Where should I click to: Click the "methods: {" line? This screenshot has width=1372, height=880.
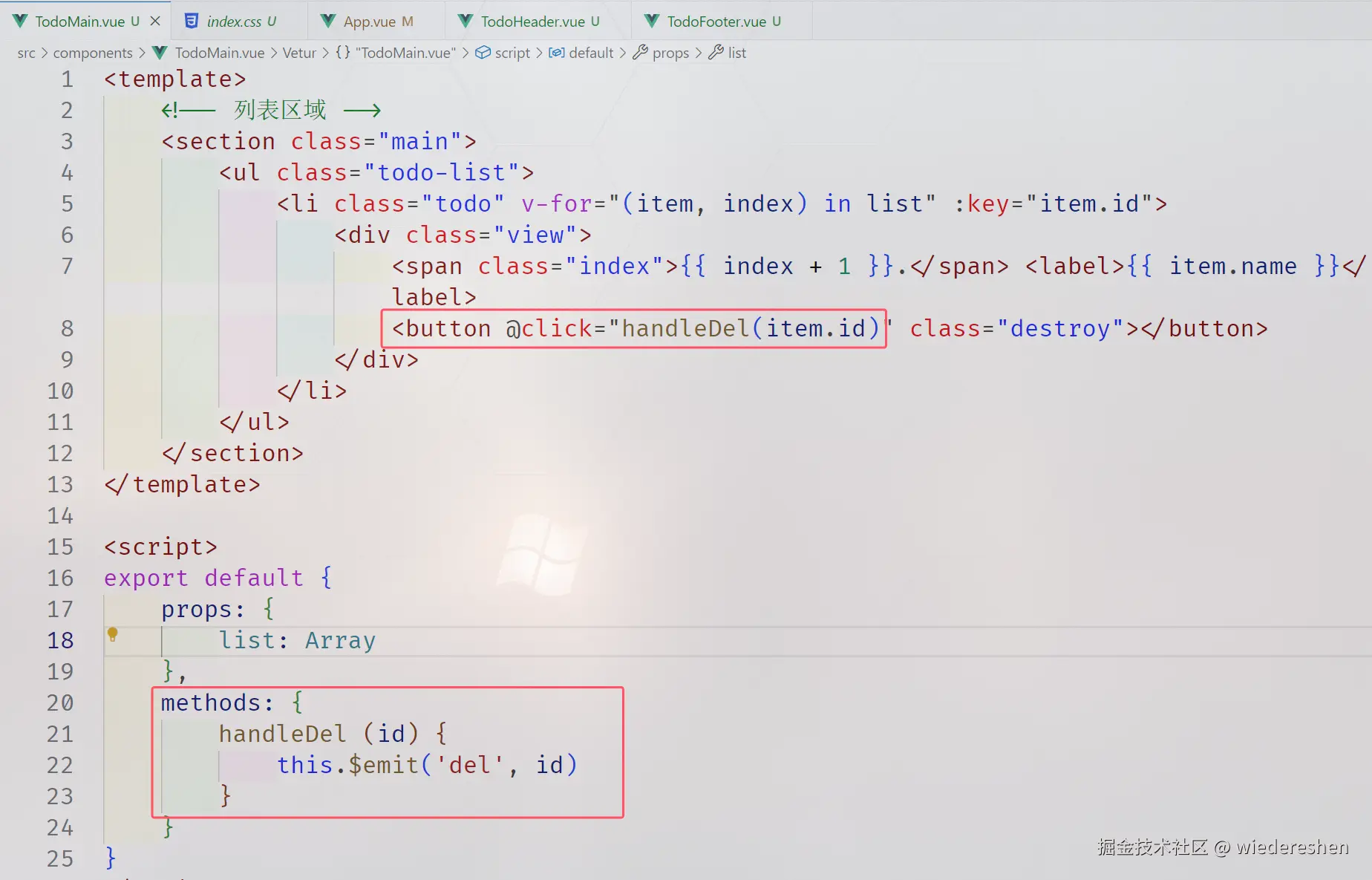232,703
